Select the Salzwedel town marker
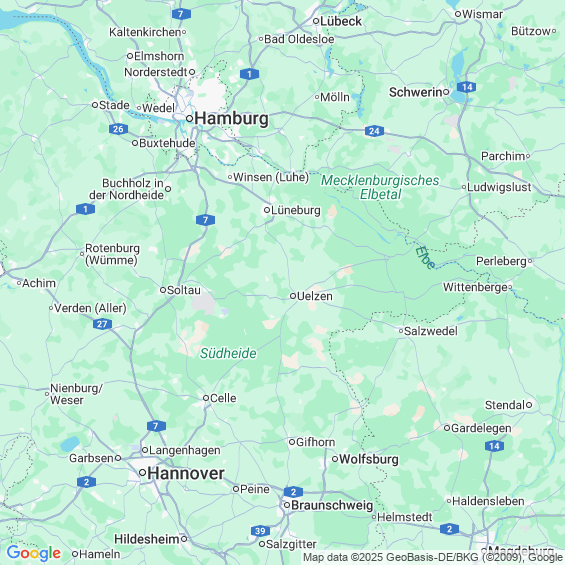 click(x=401, y=331)
